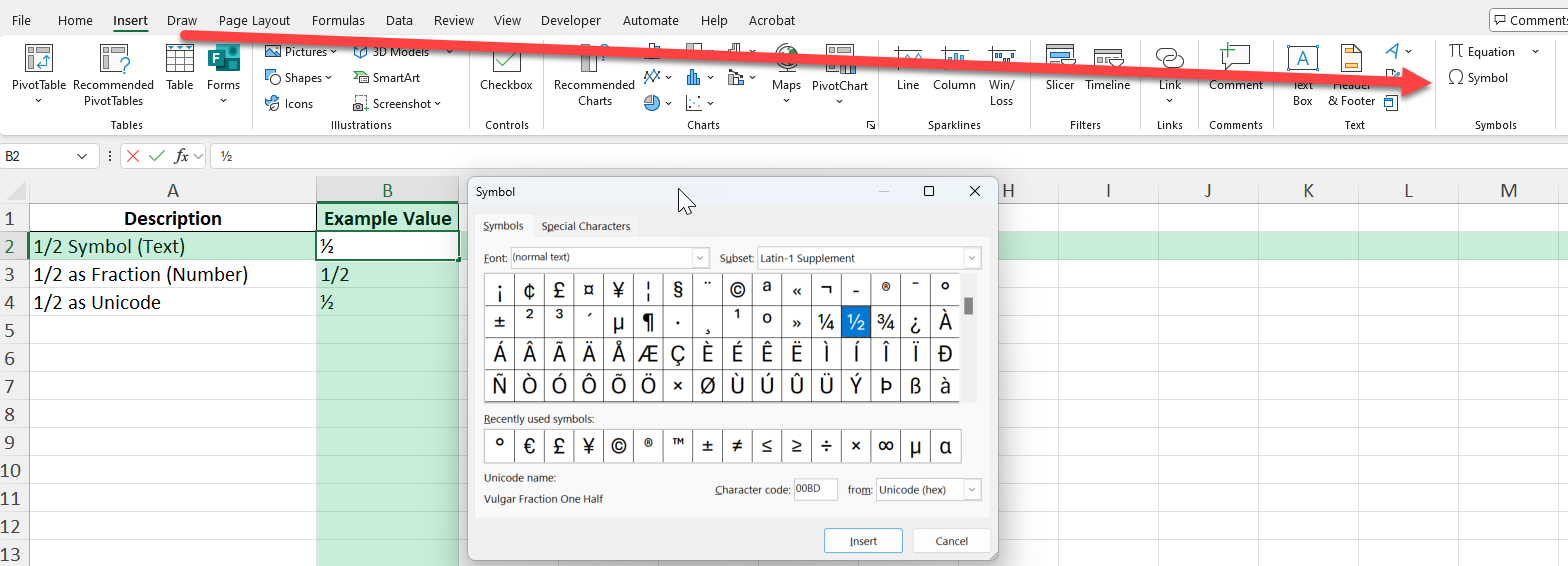Insert a Line sparkline
The height and width of the screenshot is (566, 1568).
908,68
